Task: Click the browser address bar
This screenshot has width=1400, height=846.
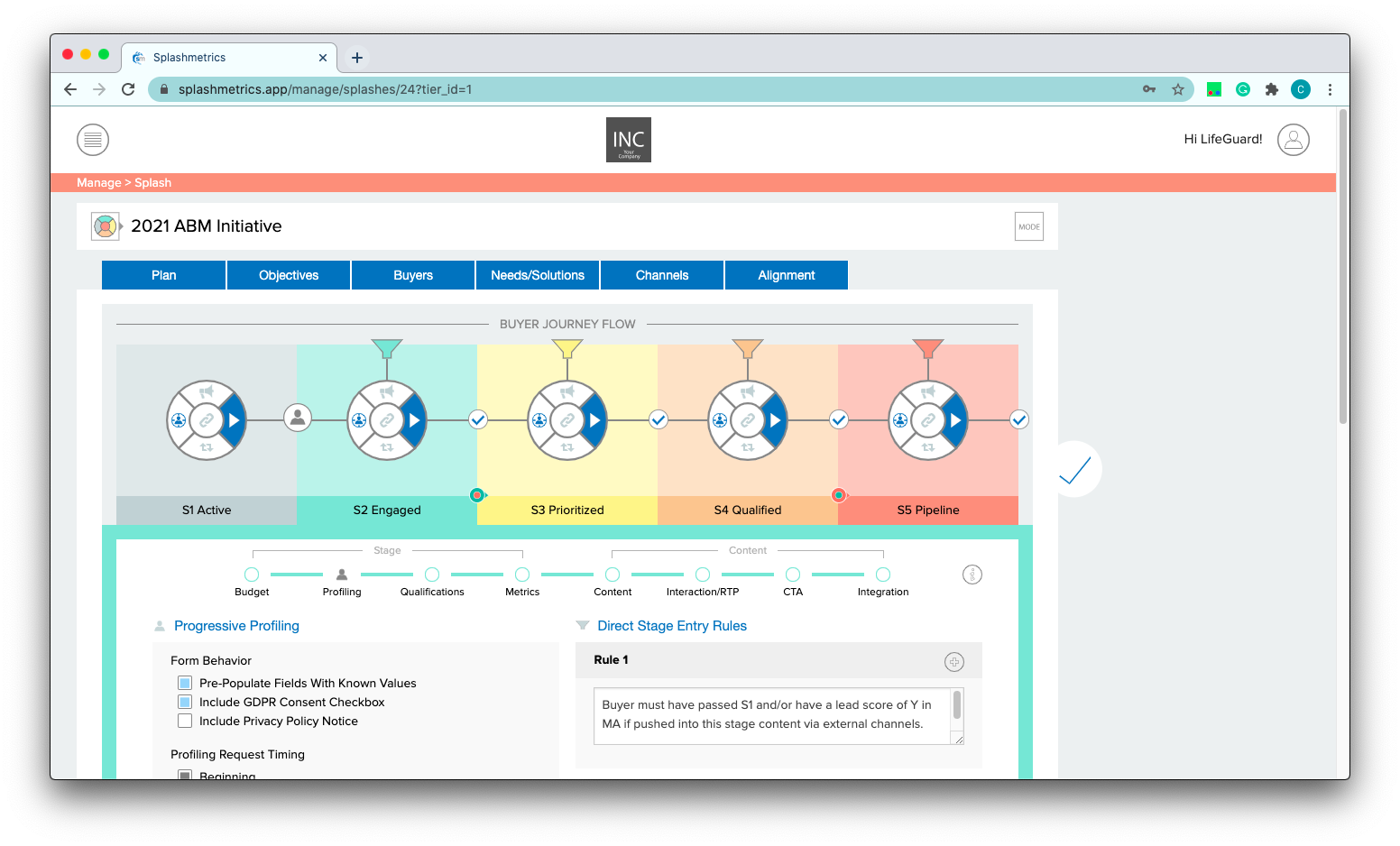Action: pyautogui.click(x=670, y=89)
